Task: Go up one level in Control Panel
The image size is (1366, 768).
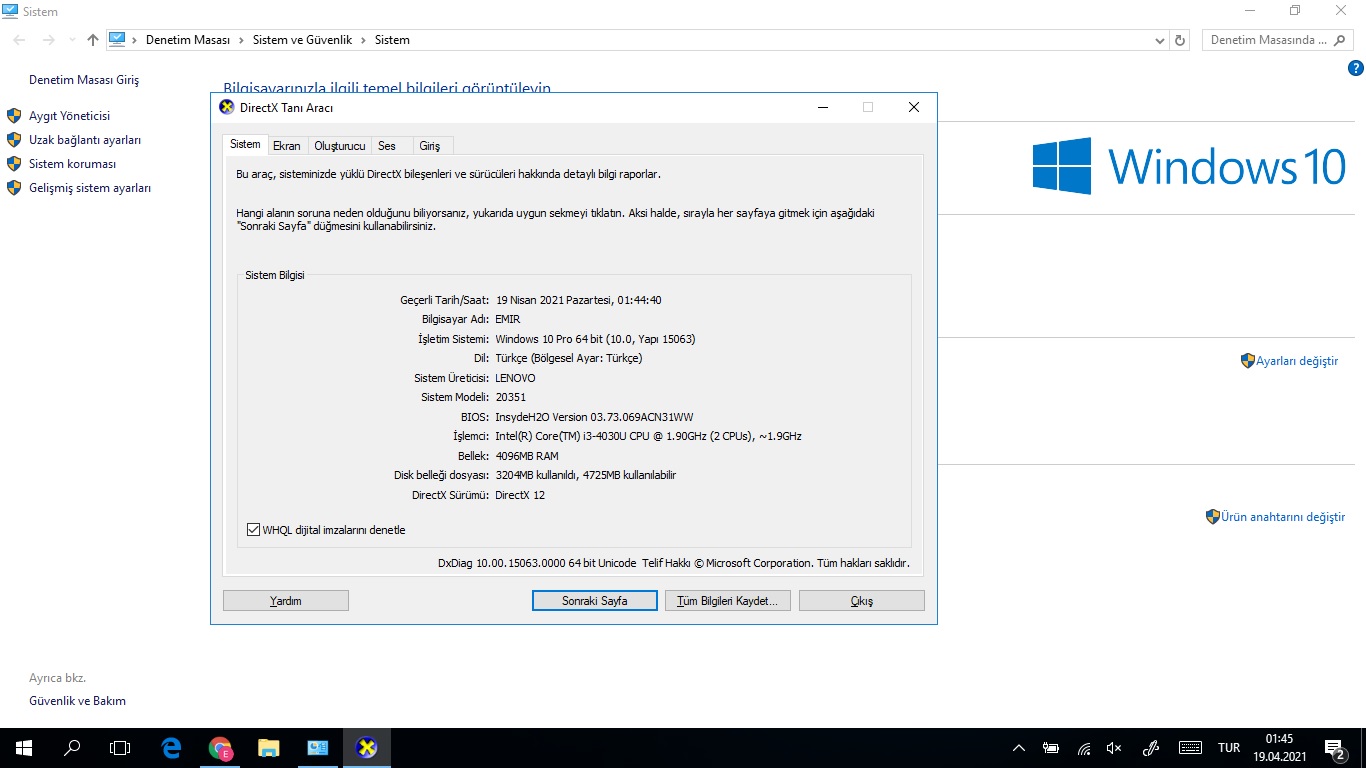Action: coord(93,40)
